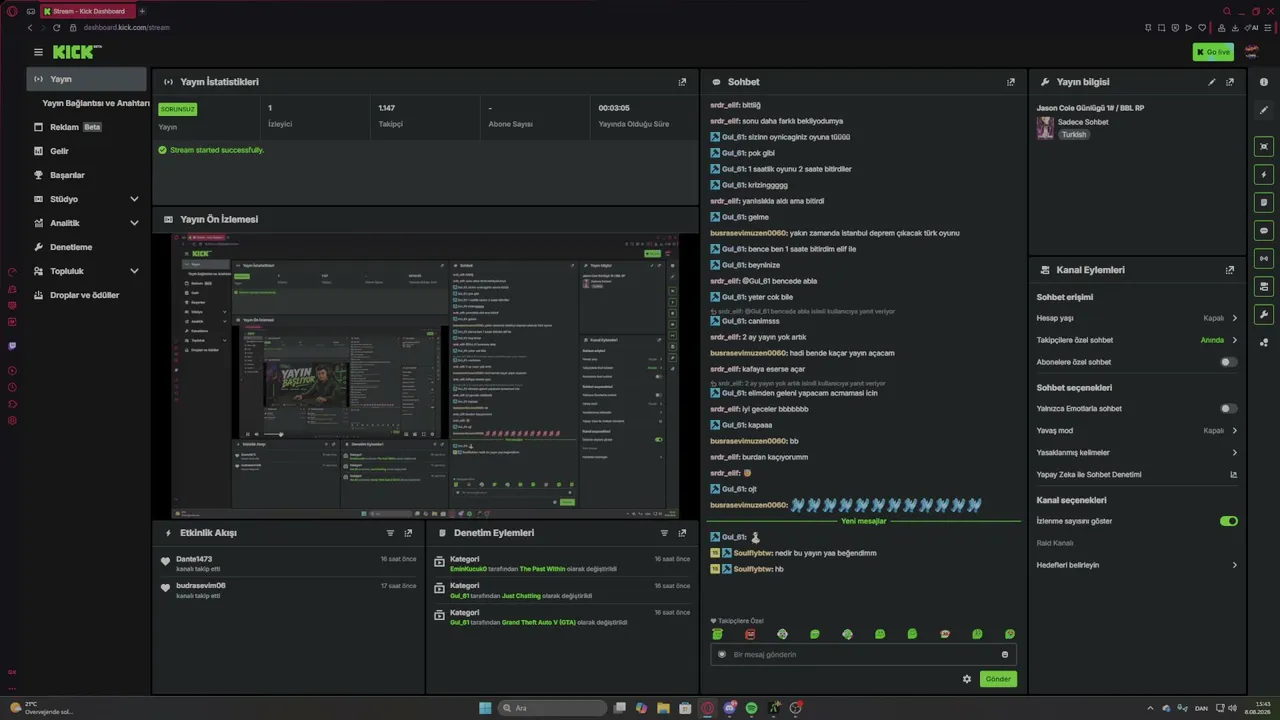This screenshot has width=1280, height=720.
Task: Pop out the Sohbet chat panel
Action: [x=1011, y=82]
